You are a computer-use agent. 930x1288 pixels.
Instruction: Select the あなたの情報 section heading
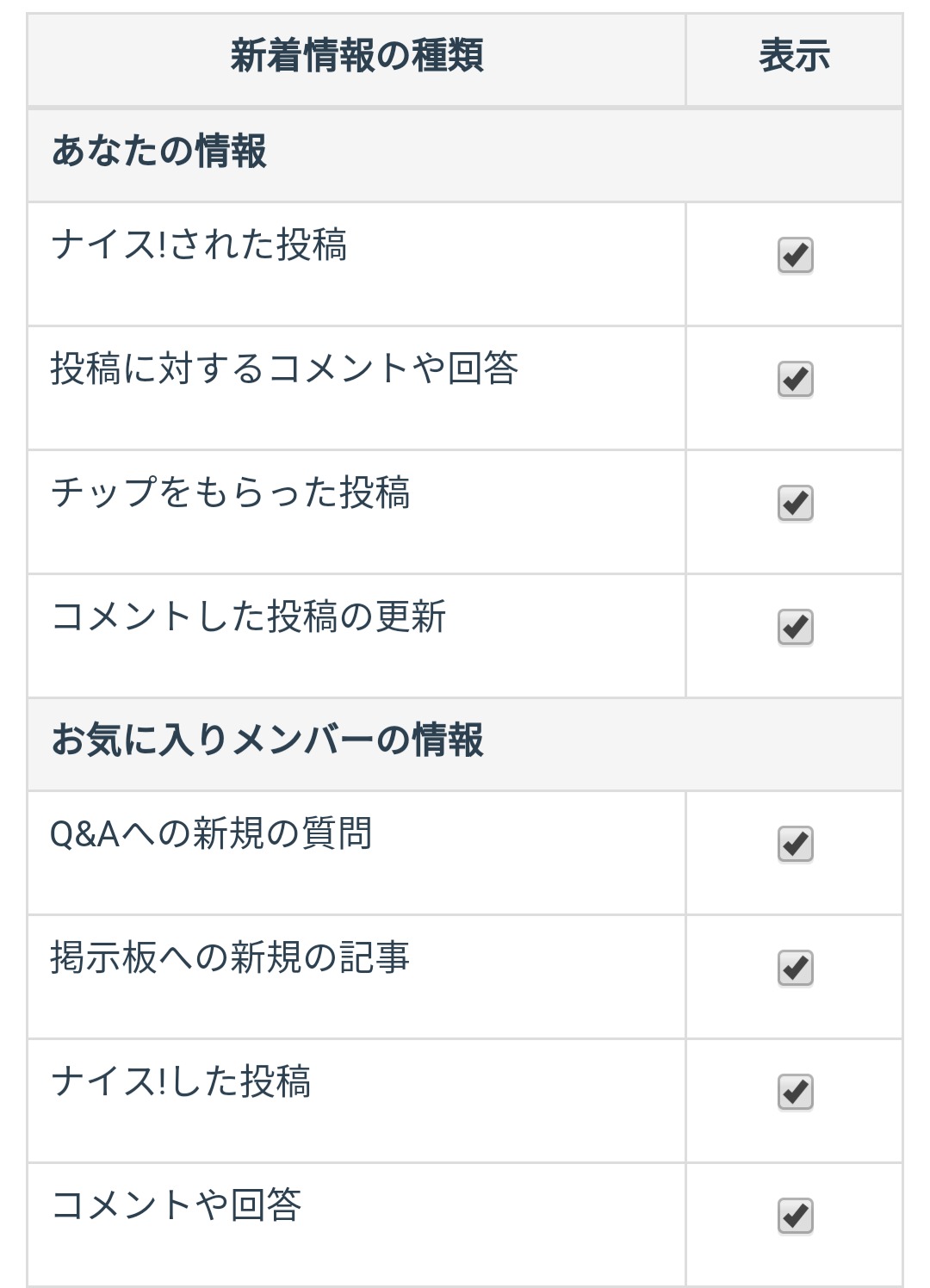click(159, 152)
